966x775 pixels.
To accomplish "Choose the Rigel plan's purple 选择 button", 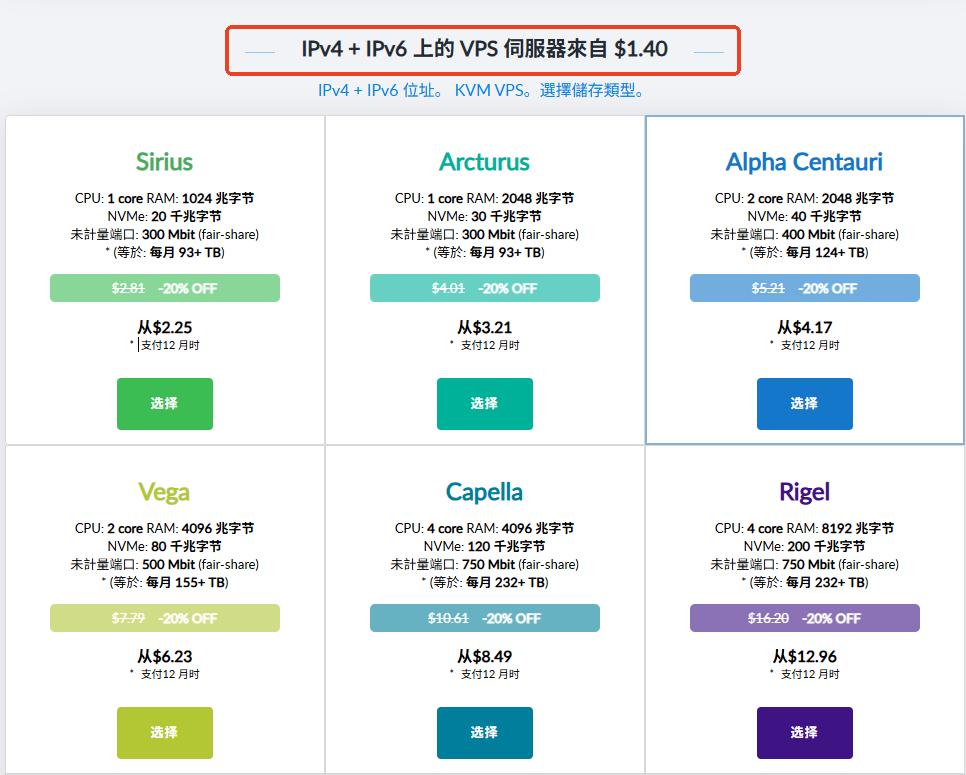I will (x=804, y=733).
